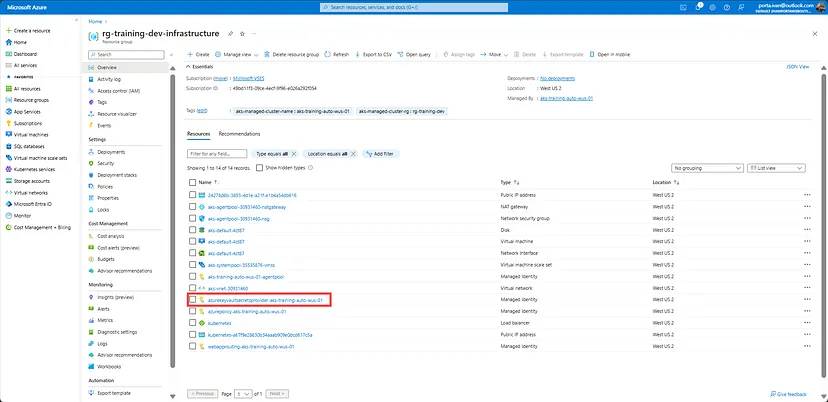The height and width of the screenshot is (402, 828).
Task: Check the aks-vnet-30931460 row checkbox
Action: 192,288
